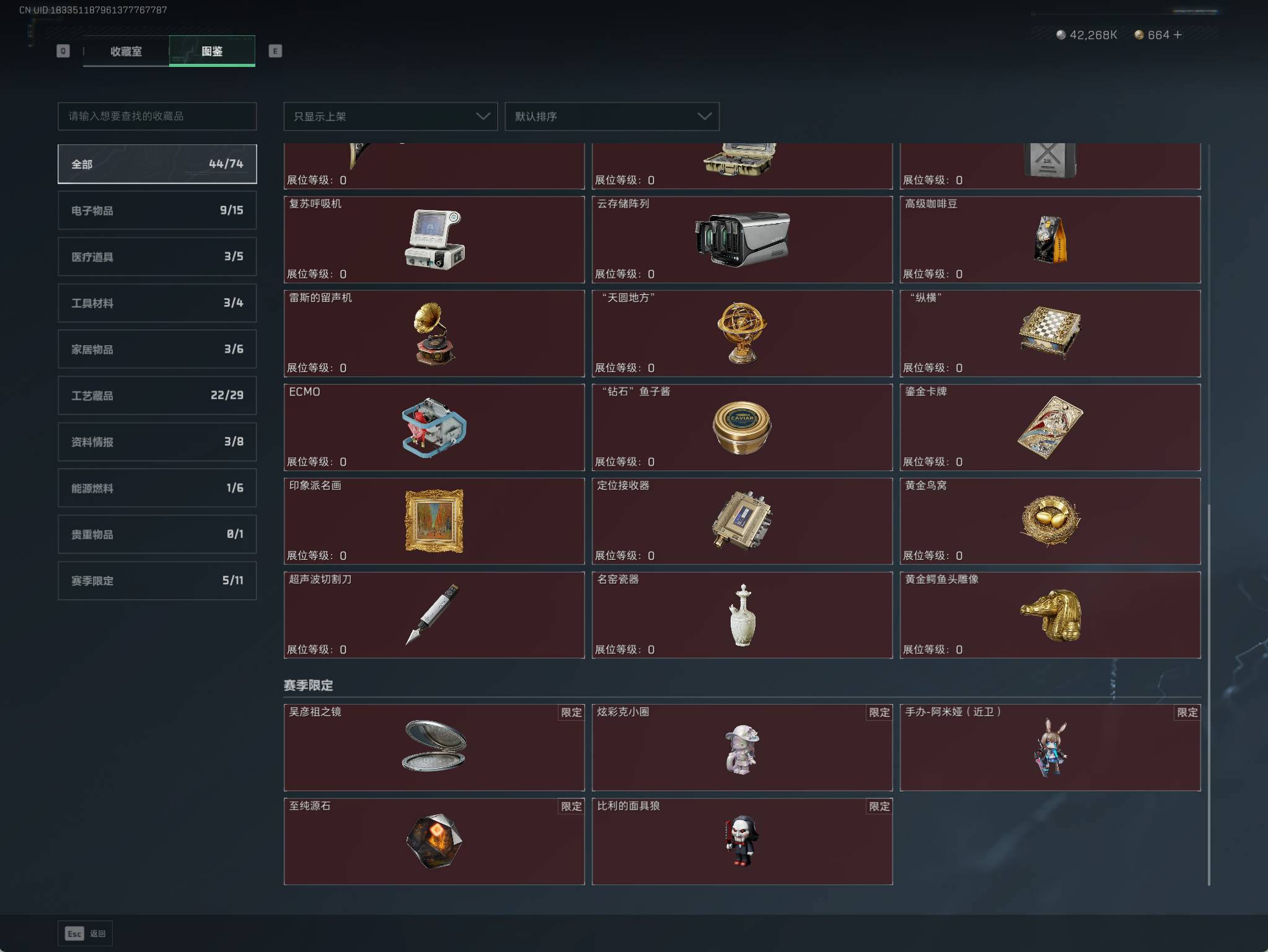Screen dimensions: 1268x952
Task: Open the 只显示上架 filter dropdown
Action: pos(390,117)
